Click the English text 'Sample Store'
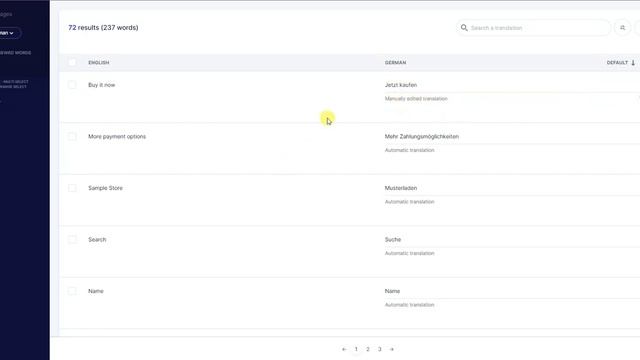This screenshot has height=360, width=640. (x=105, y=188)
